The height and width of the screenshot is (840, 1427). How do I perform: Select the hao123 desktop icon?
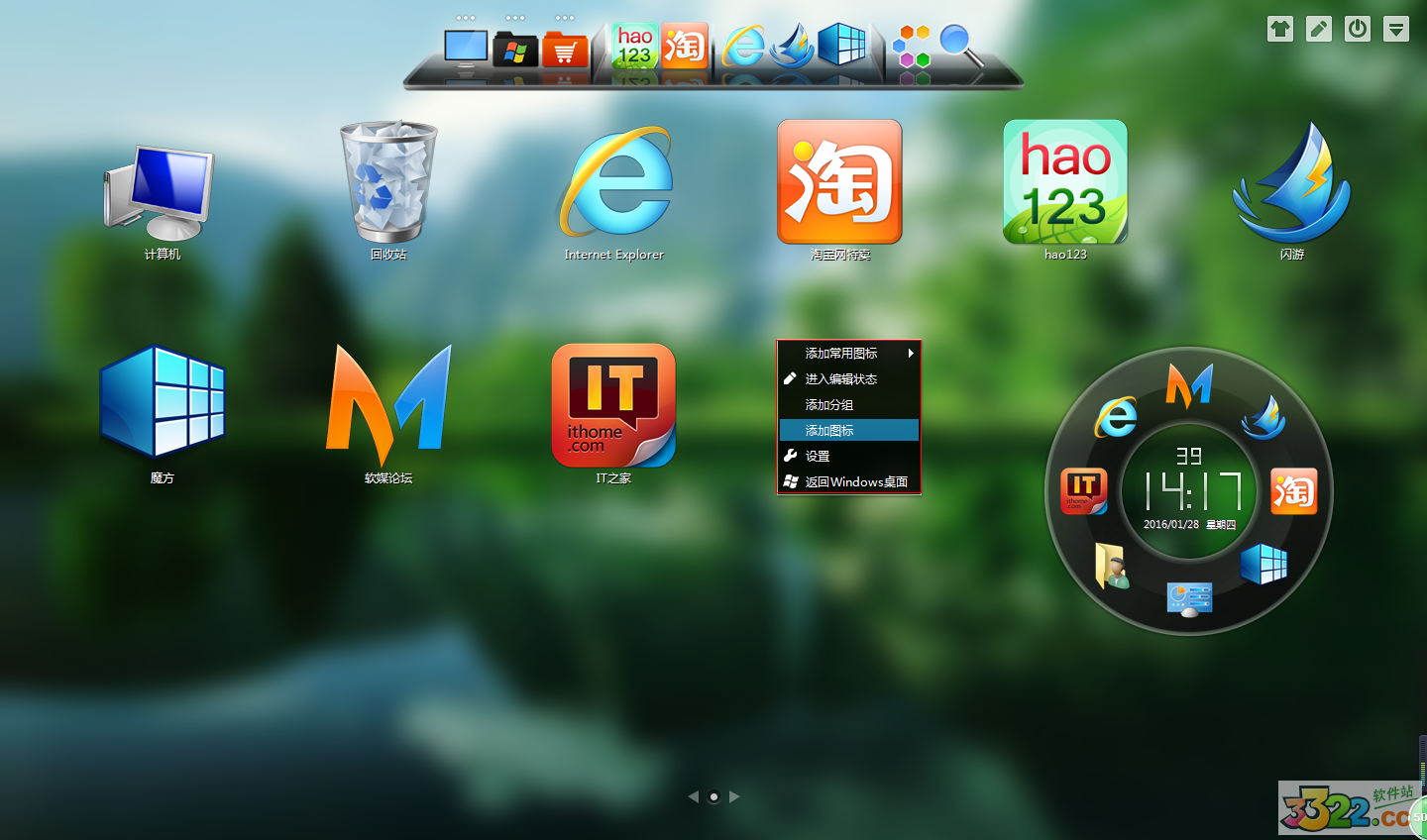pos(1065,190)
